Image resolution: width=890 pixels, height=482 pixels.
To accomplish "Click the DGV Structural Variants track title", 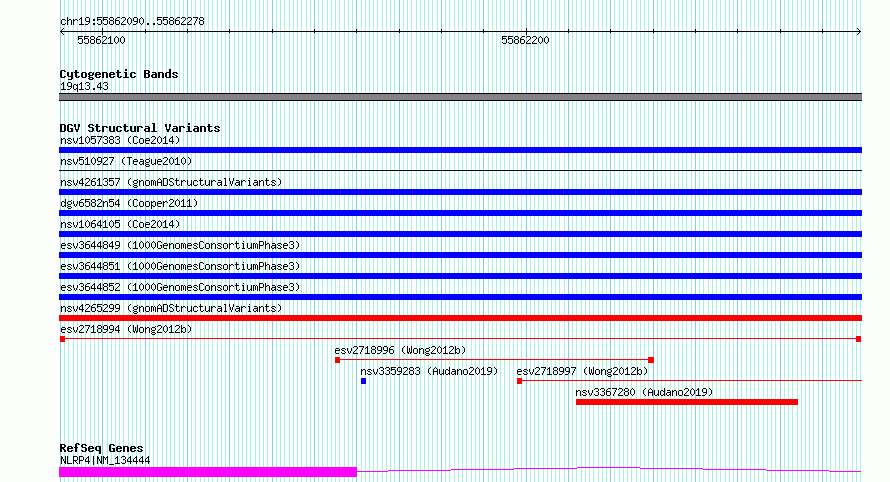I will coord(140,128).
